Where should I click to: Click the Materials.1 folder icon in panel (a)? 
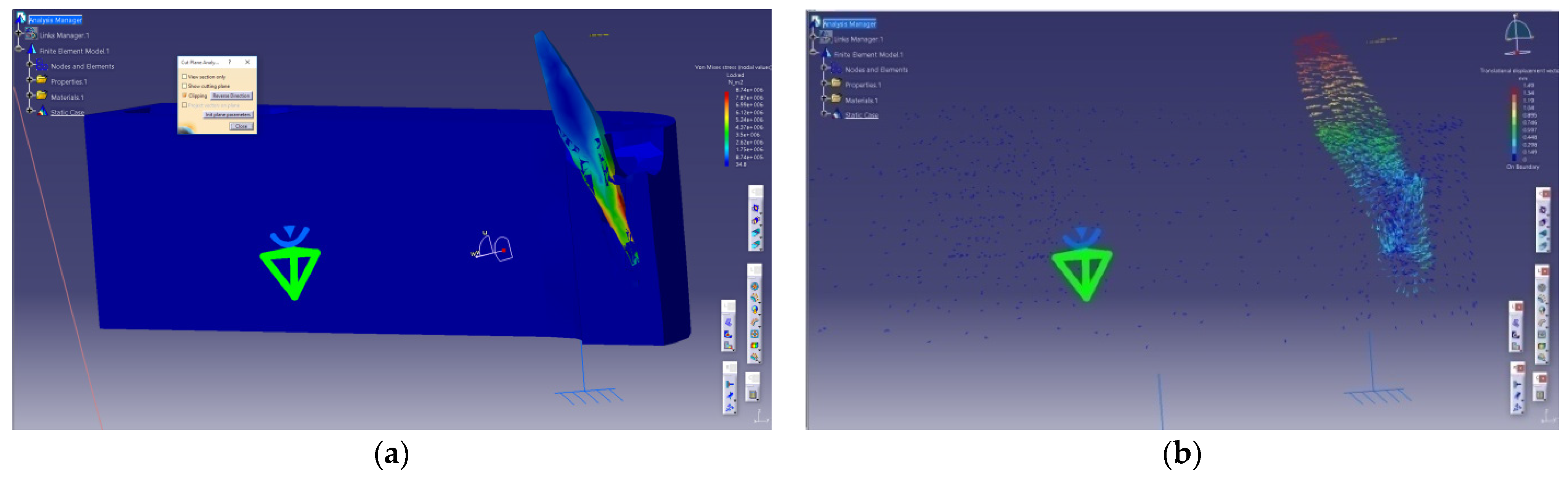pyautogui.click(x=42, y=96)
